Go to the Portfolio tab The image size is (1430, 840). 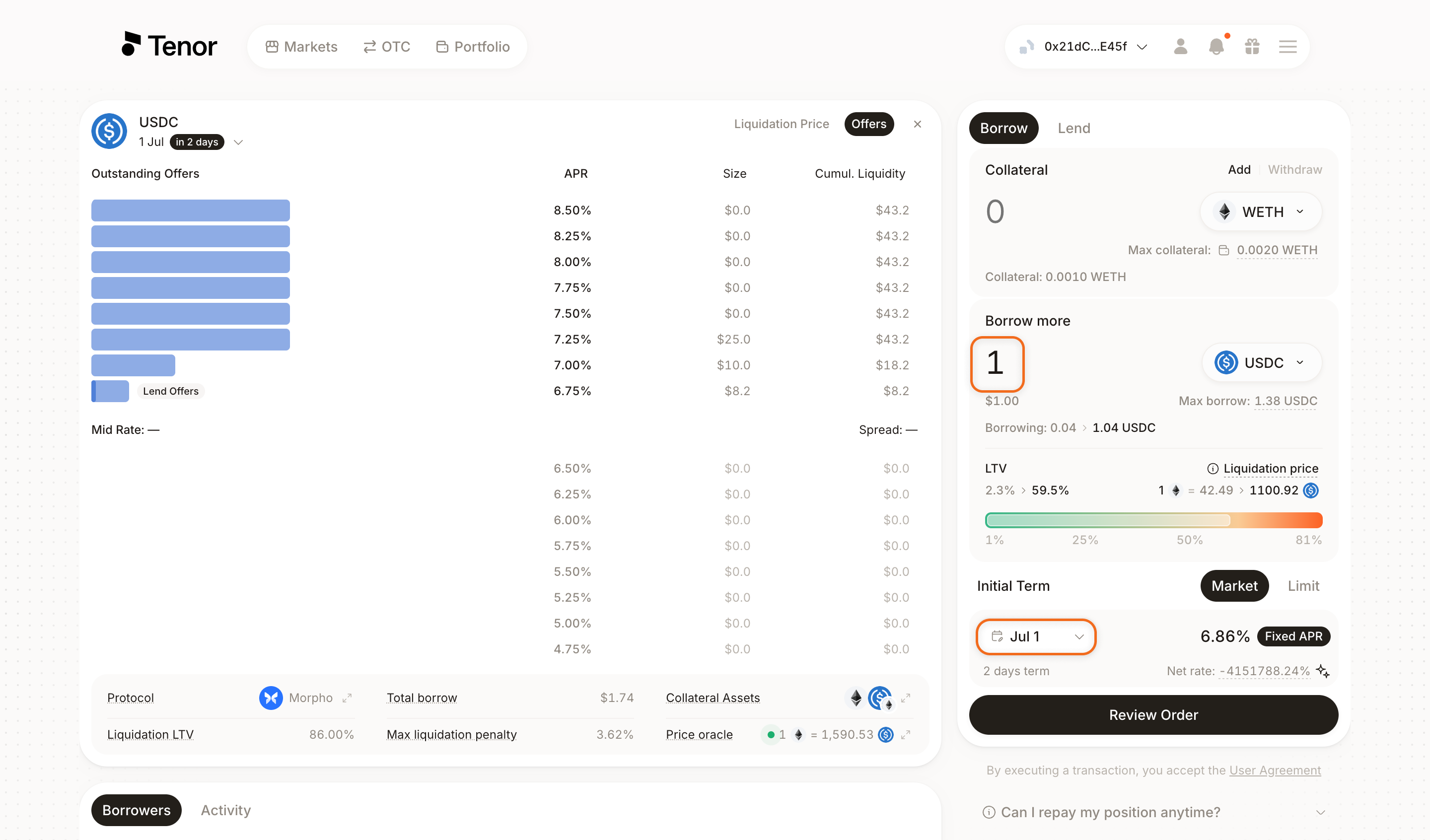(473, 47)
